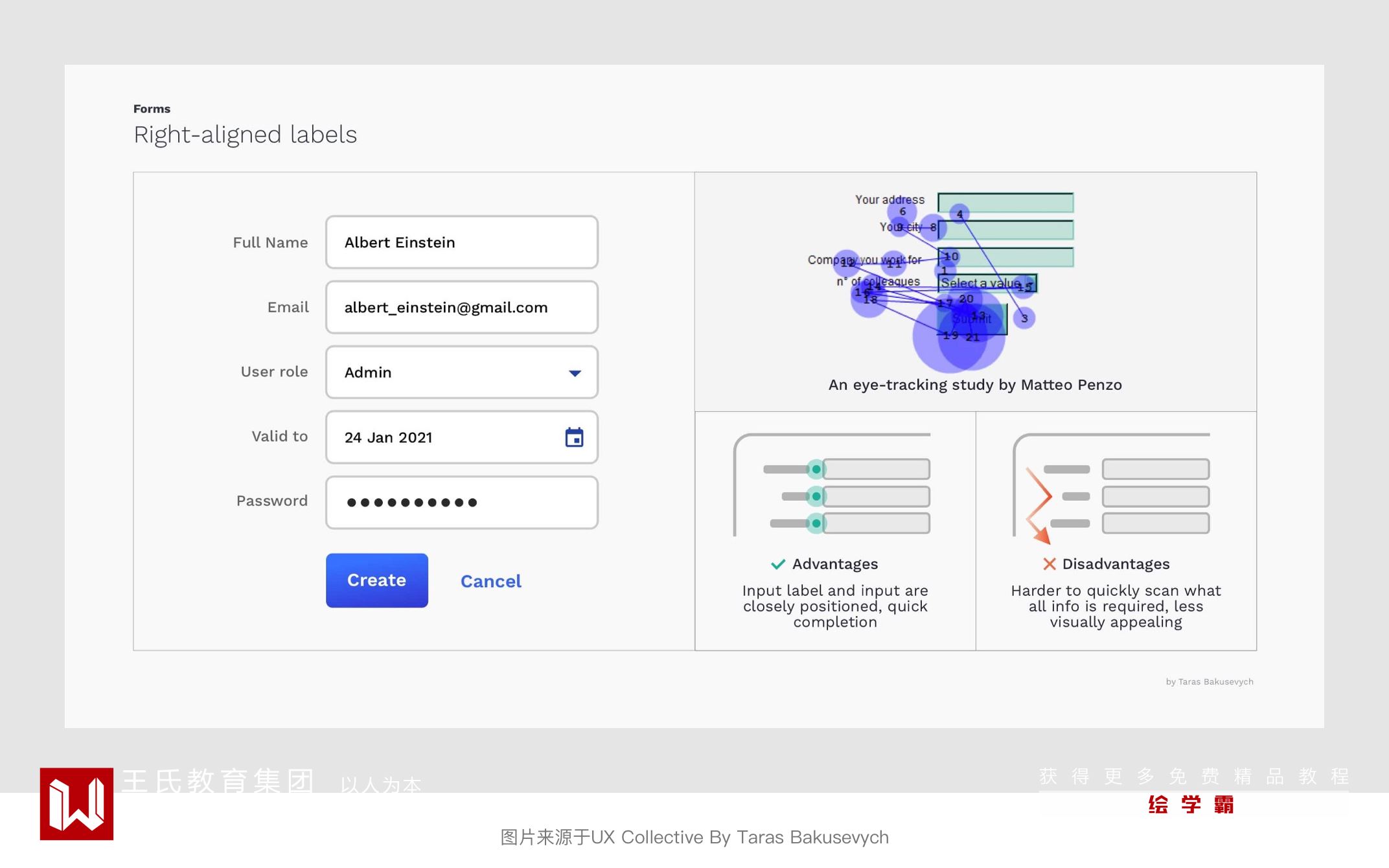The width and height of the screenshot is (1389, 868).
Task: Click the top green dot in advantages illustration
Action: pos(816,469)
